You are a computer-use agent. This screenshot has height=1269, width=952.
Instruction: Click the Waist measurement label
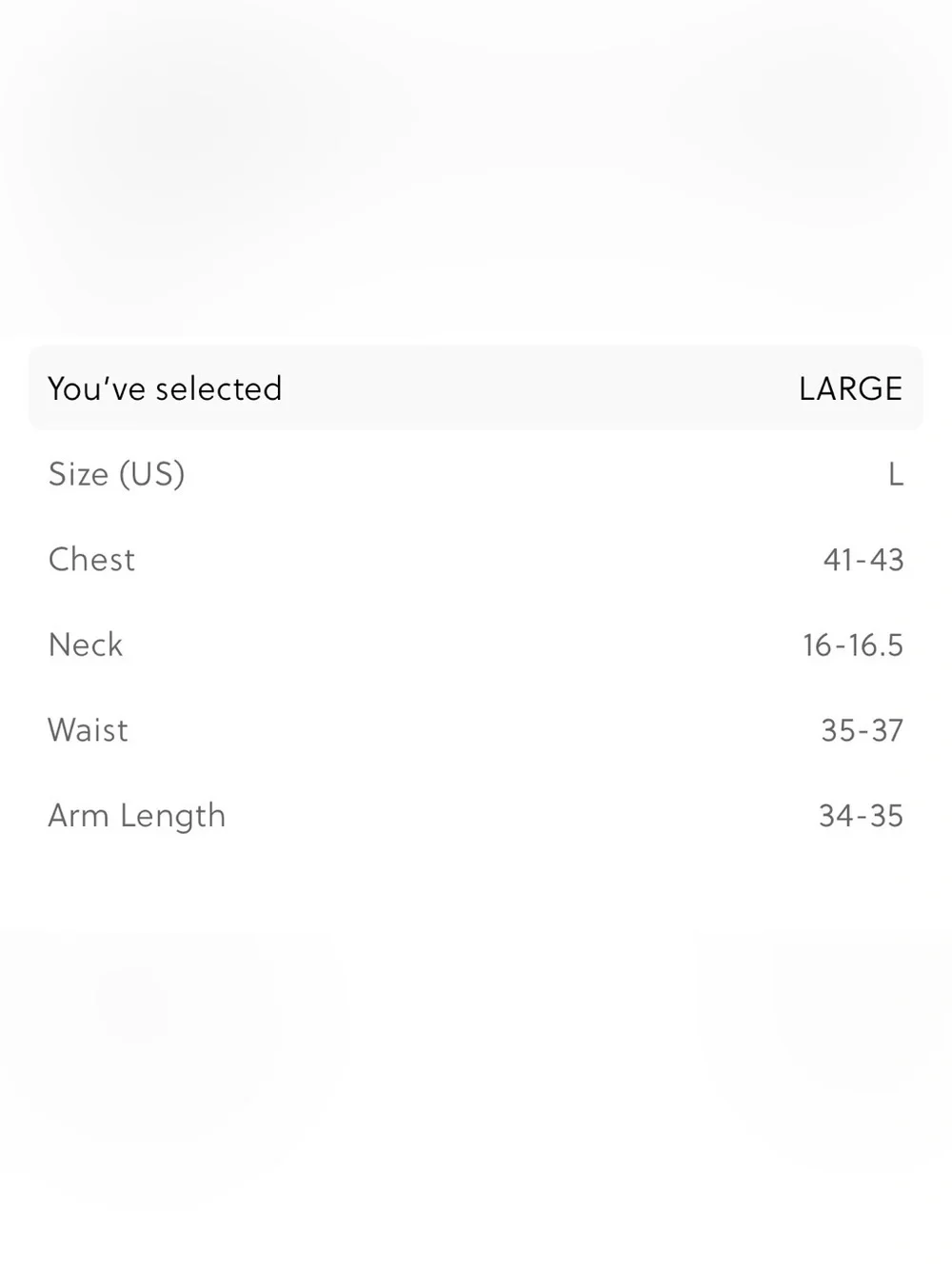88,730
